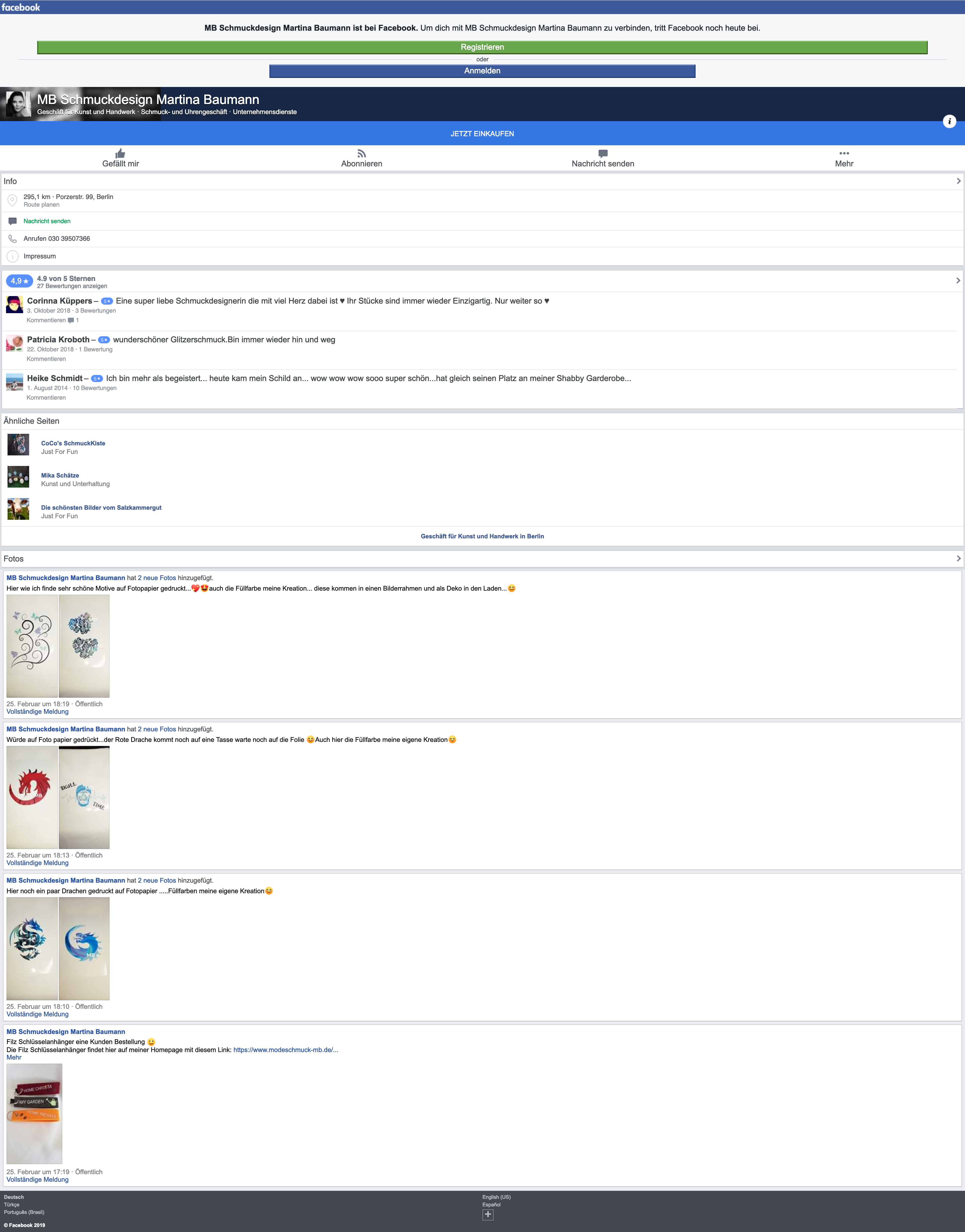Screen dimensions: 965x1232
Task: Click the Impressum info circle icon
Action: pos(12,256)
